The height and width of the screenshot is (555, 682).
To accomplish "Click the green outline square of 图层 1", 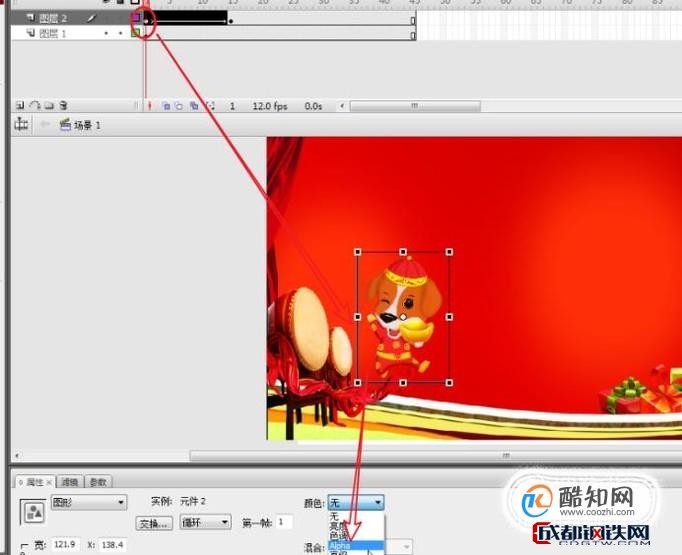I will 136,32.
